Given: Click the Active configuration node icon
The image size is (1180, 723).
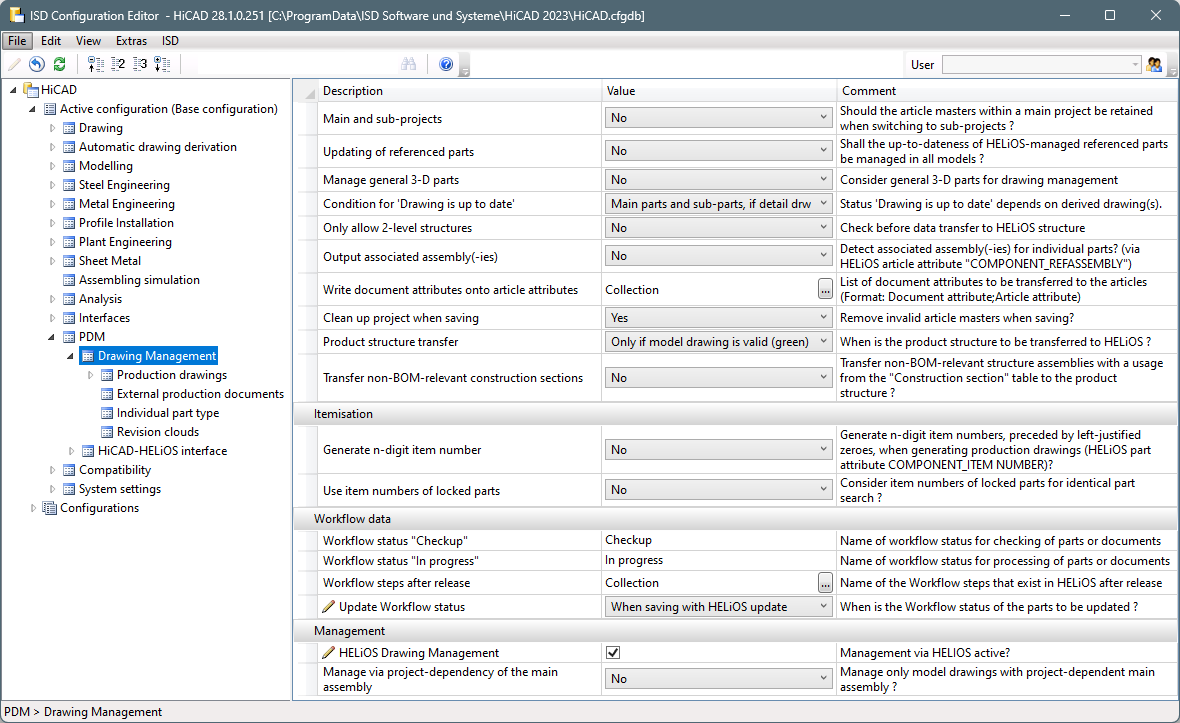Looking at the screenshot, I should click(x=50, y=109).
